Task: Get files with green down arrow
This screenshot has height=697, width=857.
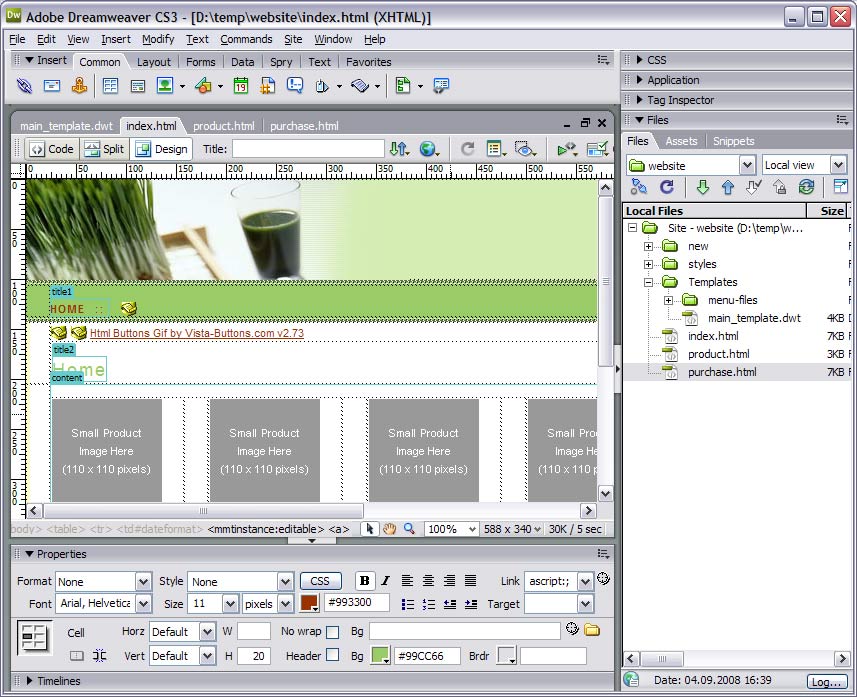Action: [702, 188]
